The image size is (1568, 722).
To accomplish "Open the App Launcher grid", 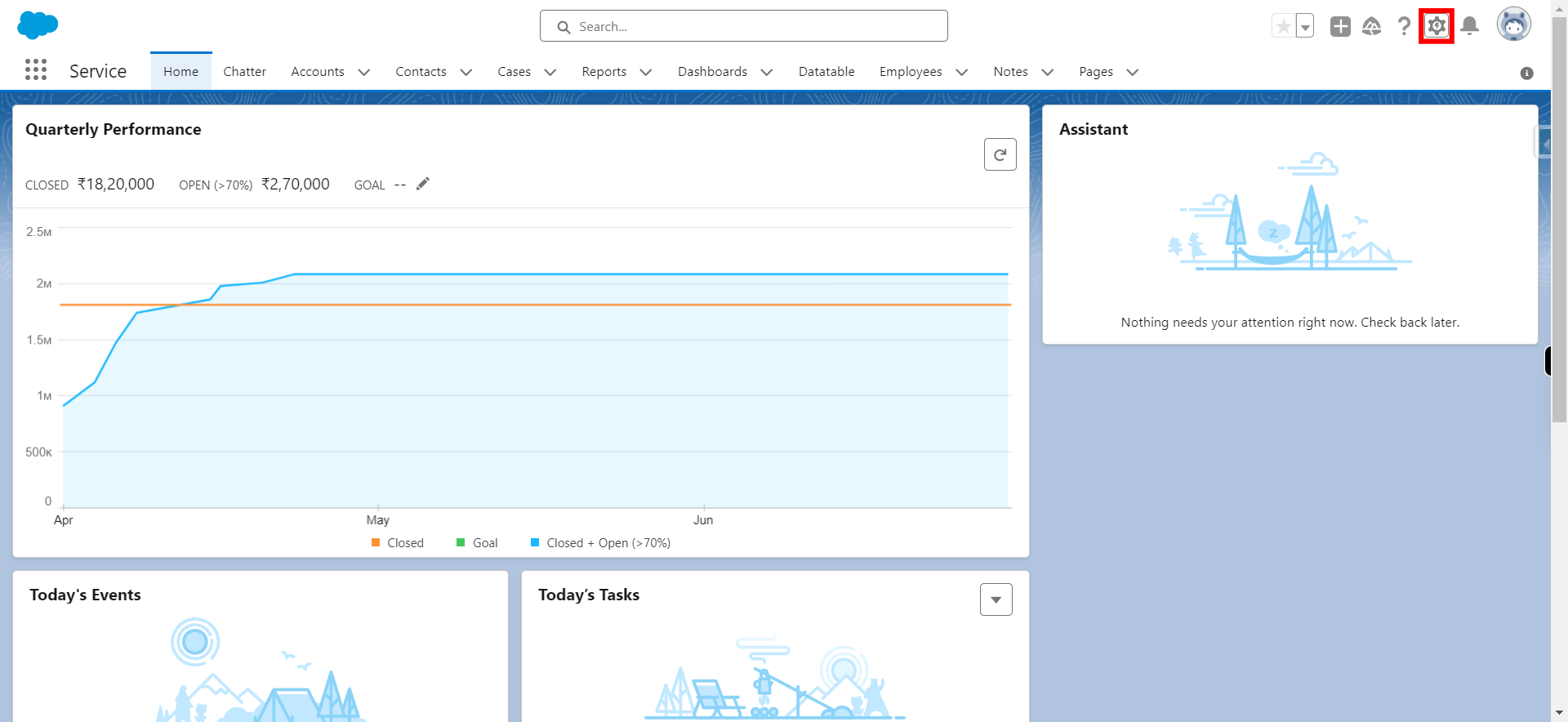I will (x=36, y=69).
